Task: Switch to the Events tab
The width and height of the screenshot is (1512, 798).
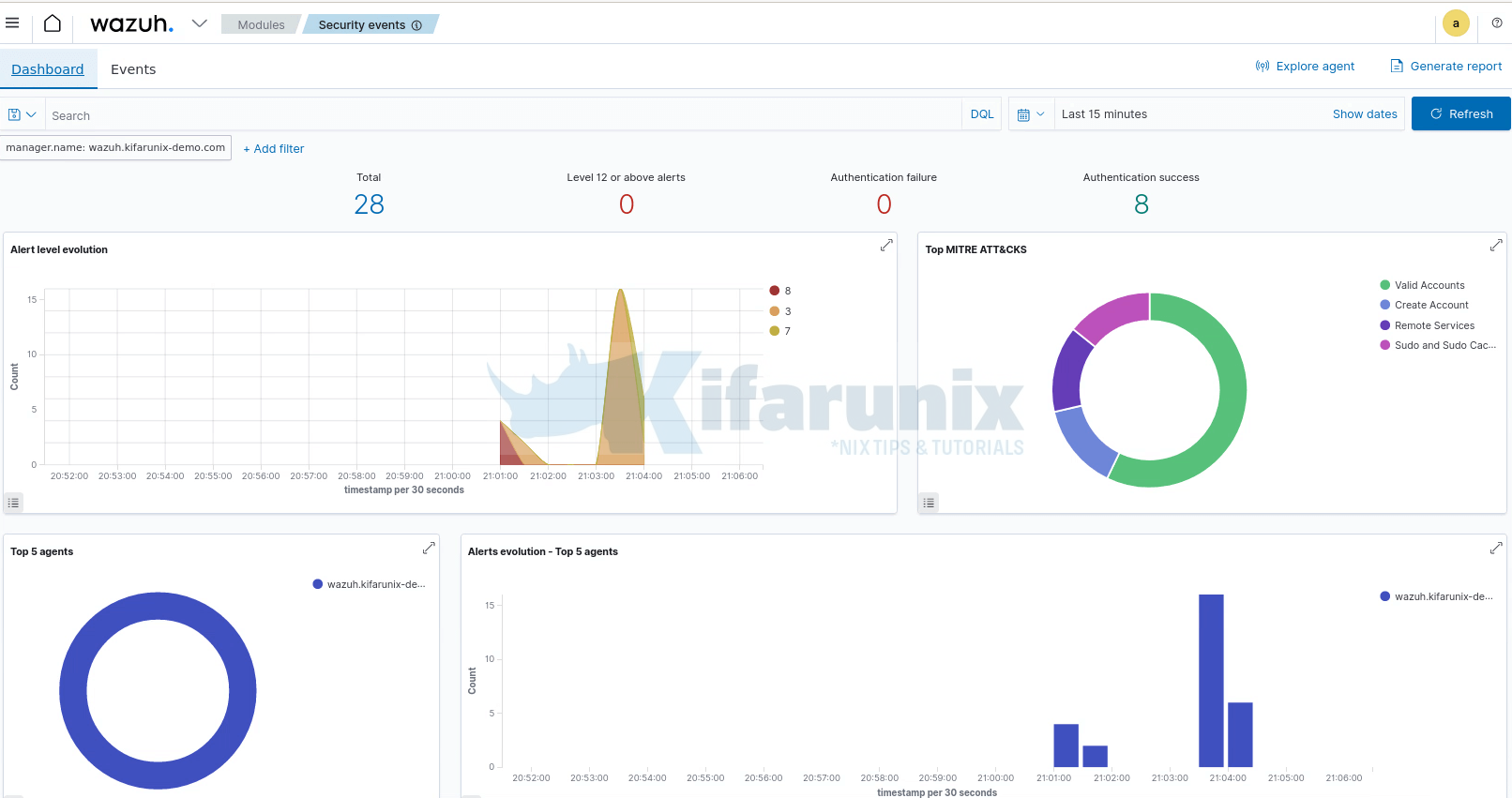Action: tap(133, 69)
